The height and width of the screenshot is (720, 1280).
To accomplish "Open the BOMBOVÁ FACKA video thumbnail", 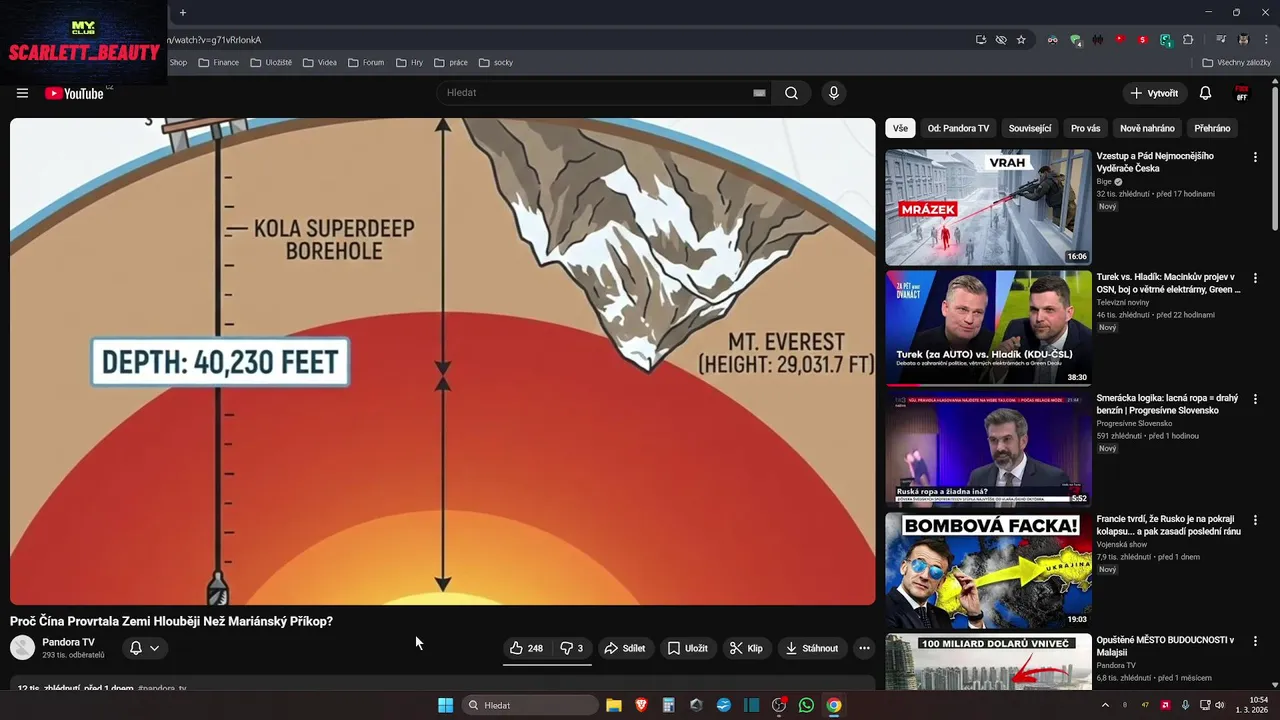I will click(988, 570).
